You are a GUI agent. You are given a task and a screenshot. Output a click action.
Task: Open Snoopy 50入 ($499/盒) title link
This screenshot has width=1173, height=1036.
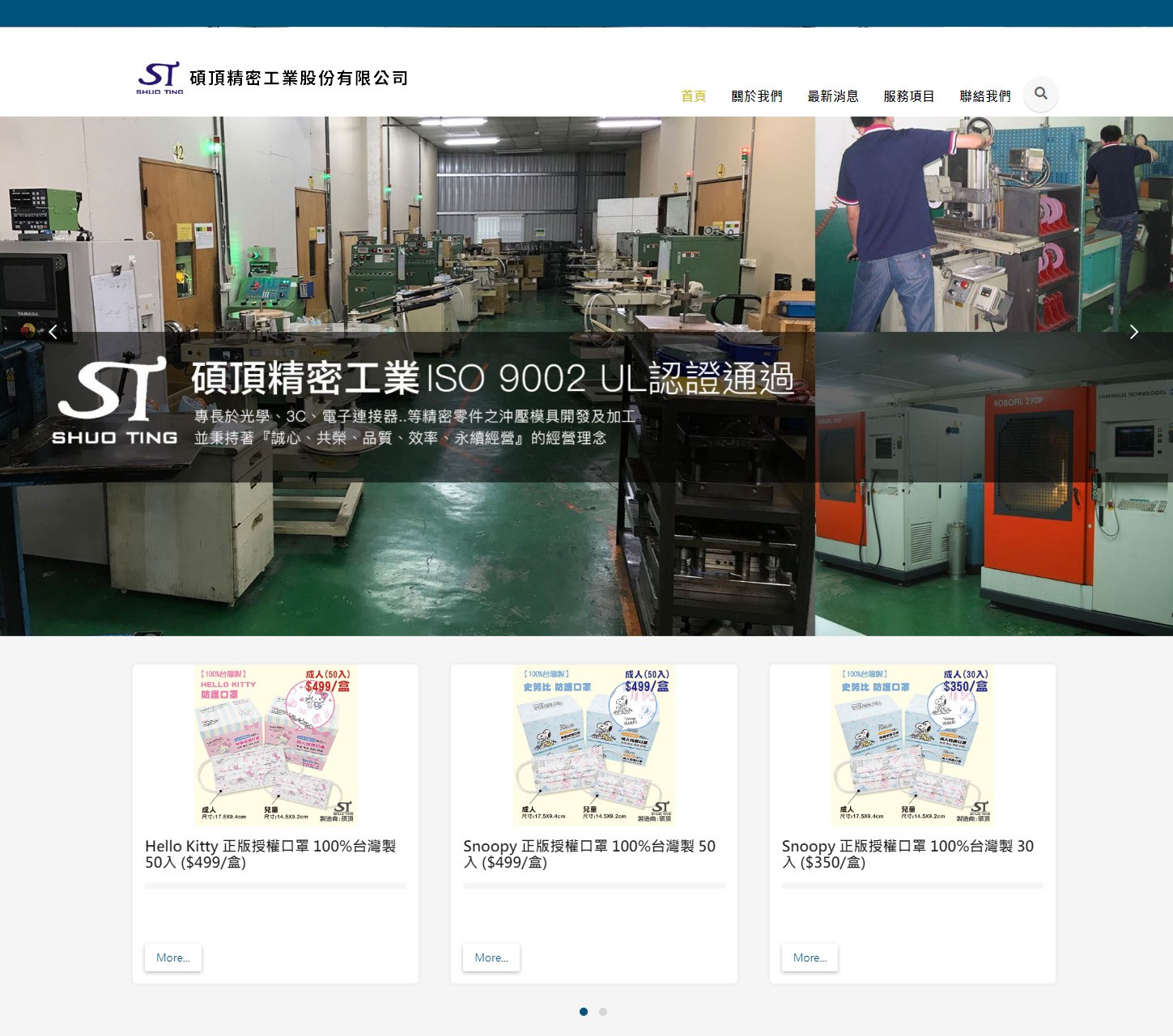[x=589, y=854]
